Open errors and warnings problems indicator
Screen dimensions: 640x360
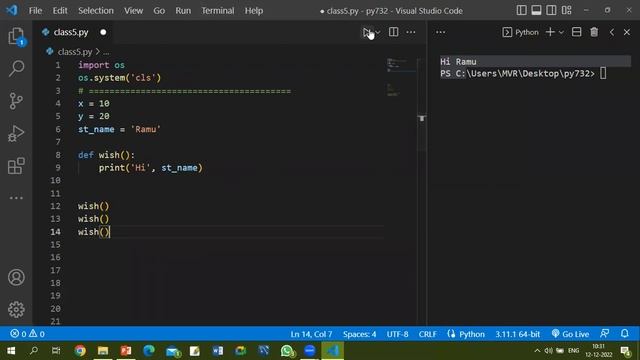tap(27, 334)
